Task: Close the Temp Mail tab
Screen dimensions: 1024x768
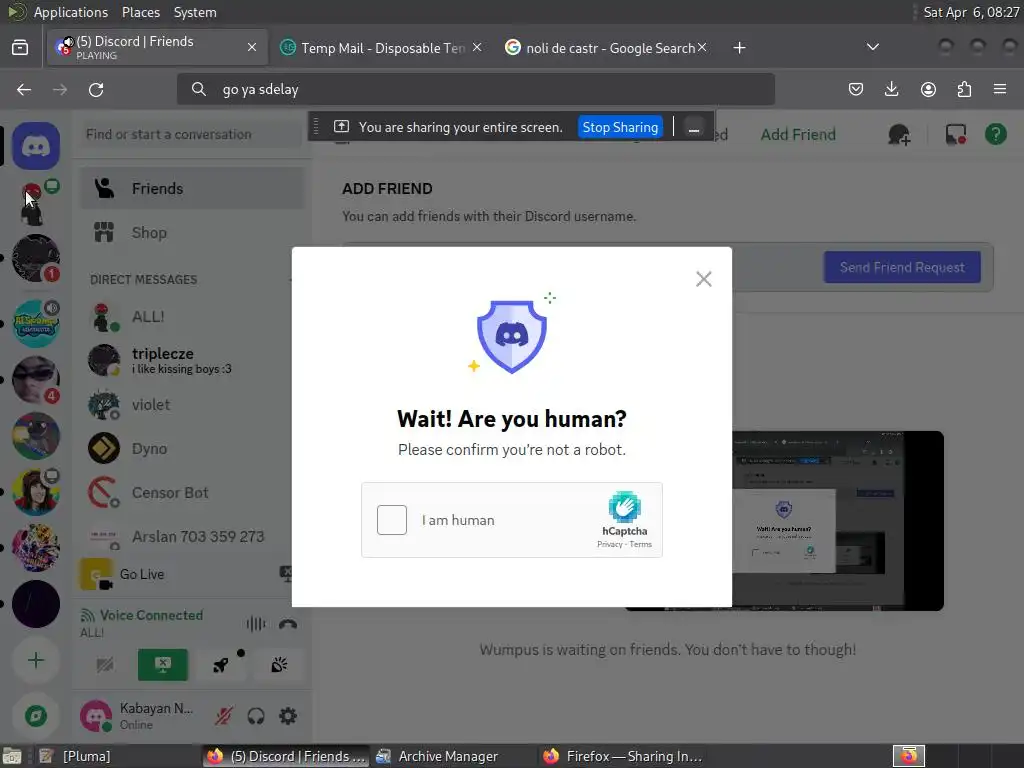Action: click(477, 48)
